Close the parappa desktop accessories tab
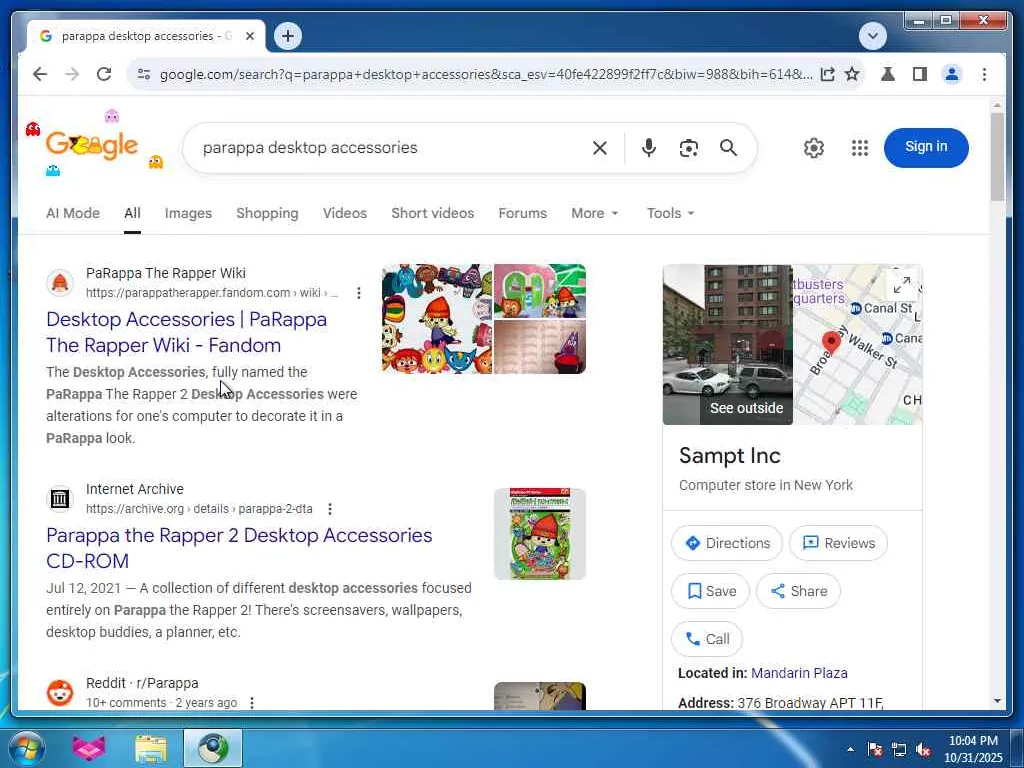This screenshot has height=768, width=1024. coord(249,37)
